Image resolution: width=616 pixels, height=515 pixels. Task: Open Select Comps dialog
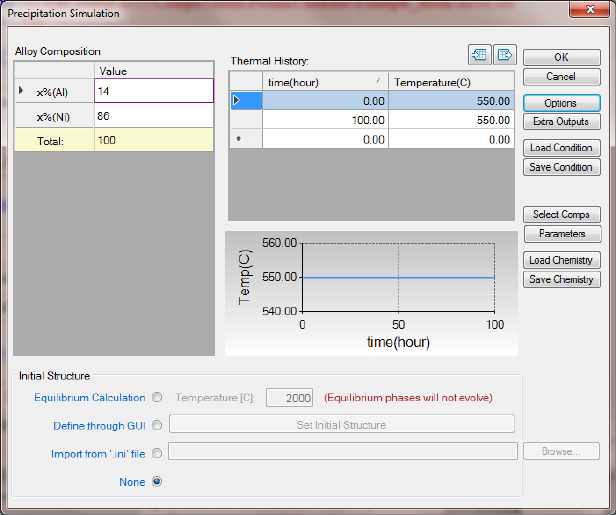pyautogui.click(x=562, y=214)
